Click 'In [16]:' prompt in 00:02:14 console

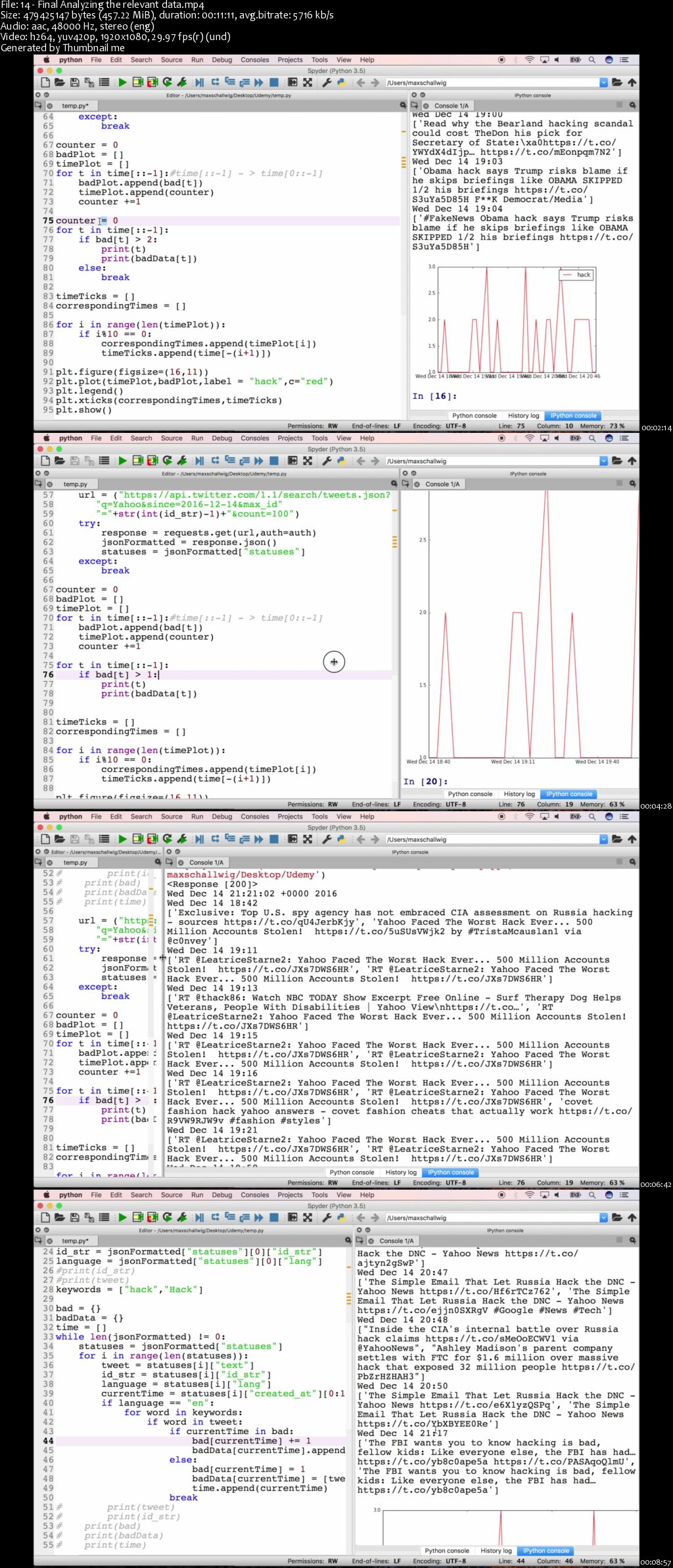click(434, 396)
